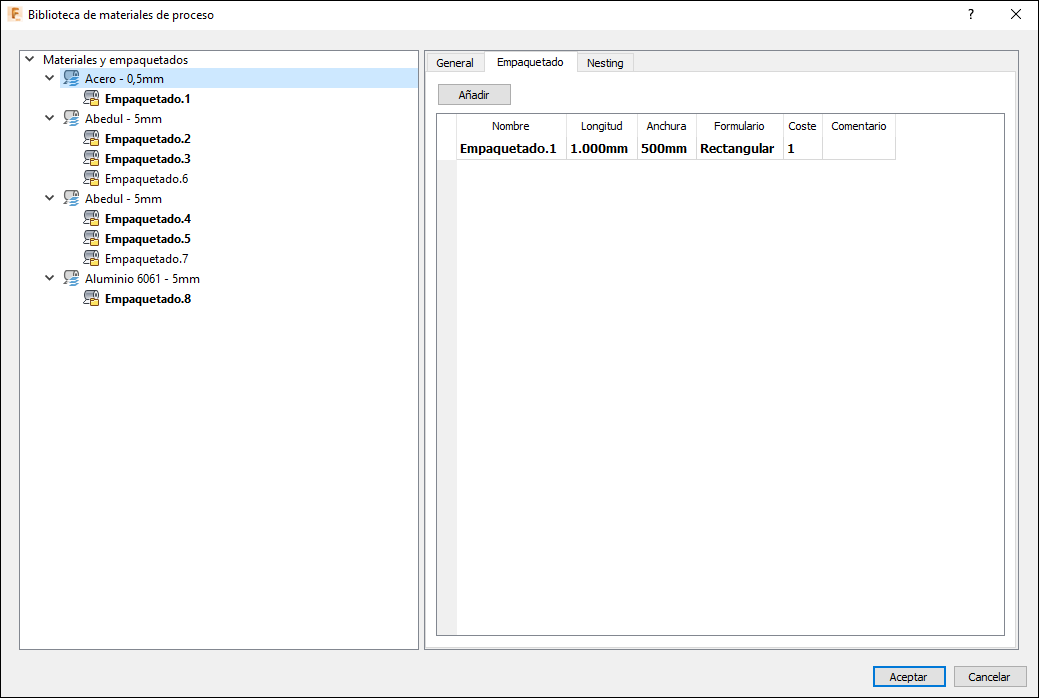Click the Empaquetado.5 packaging icon

[91, 238]
